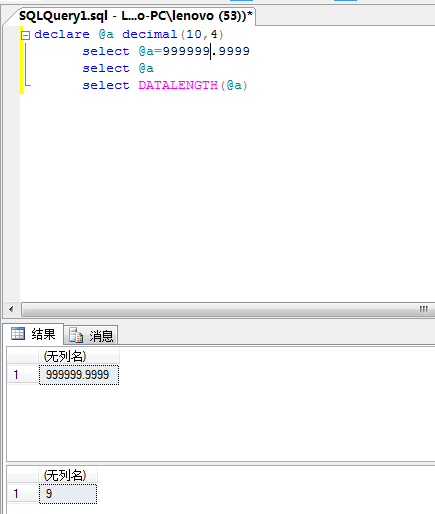This screenshot has width=435, height=514.
Task: Collapse the declare code block outline
Action: point(25,35)
